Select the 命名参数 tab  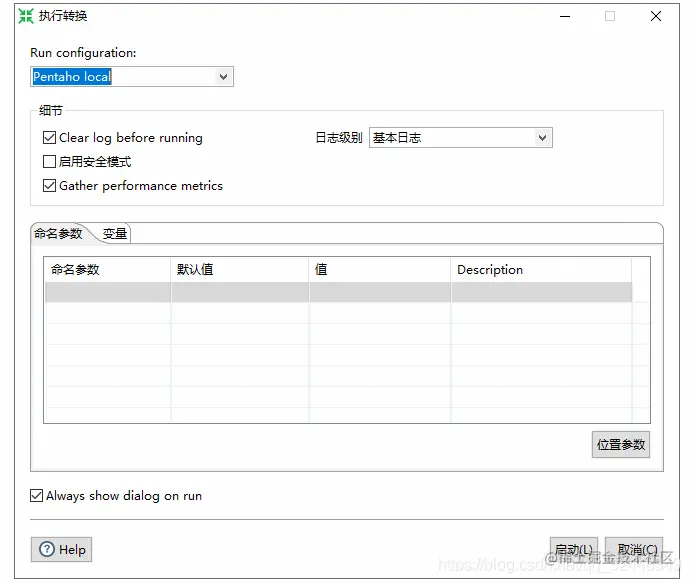pyautogui.click(x=58, y=233)
